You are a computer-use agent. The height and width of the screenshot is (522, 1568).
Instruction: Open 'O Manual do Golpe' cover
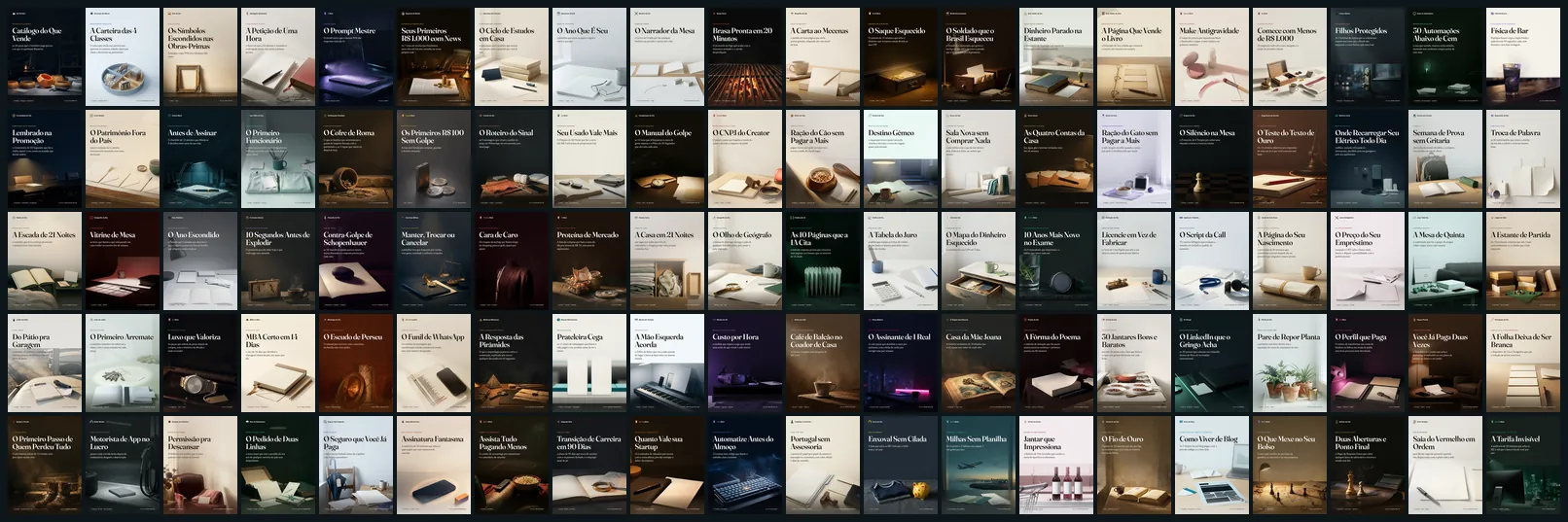666,159
